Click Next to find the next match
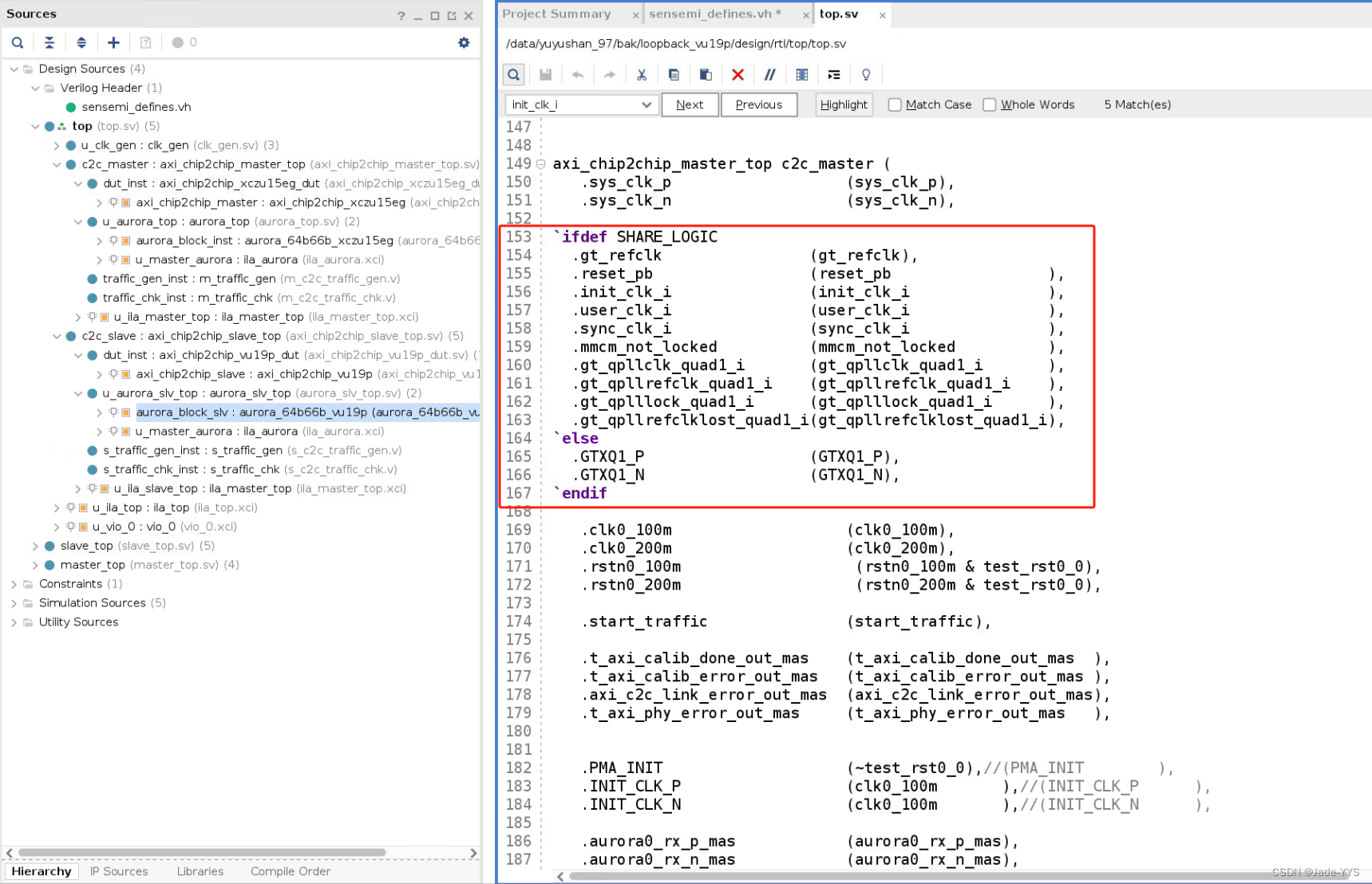The image size is (1372, 884). pyautogui.click(x=690, y=105)
